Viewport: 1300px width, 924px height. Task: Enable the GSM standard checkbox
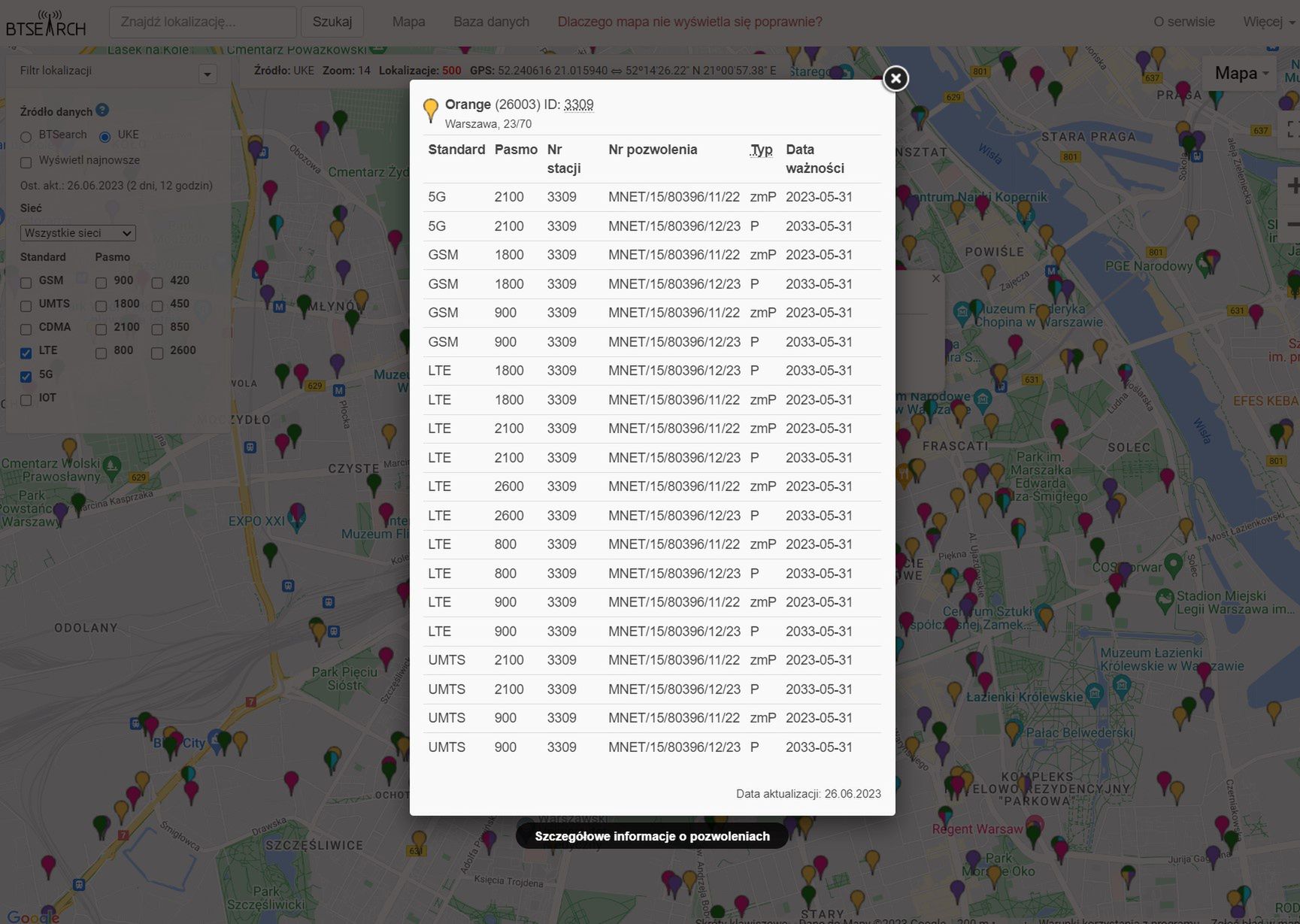tap(26, 283)
